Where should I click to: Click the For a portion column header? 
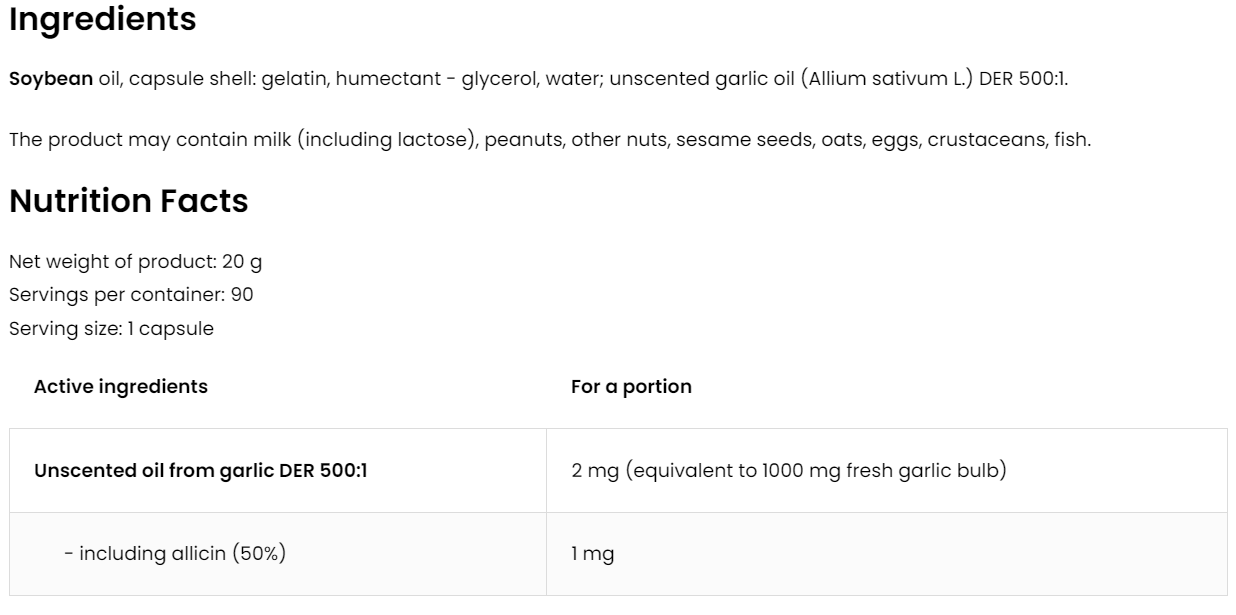[631, 387]
